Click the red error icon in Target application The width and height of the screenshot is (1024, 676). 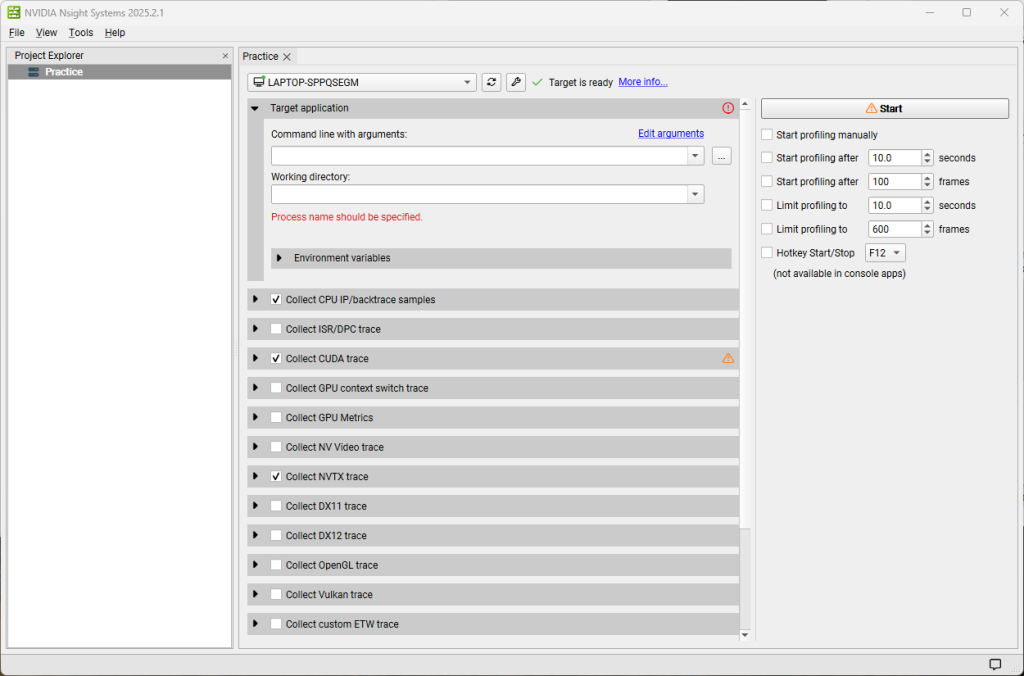point(728,108)
